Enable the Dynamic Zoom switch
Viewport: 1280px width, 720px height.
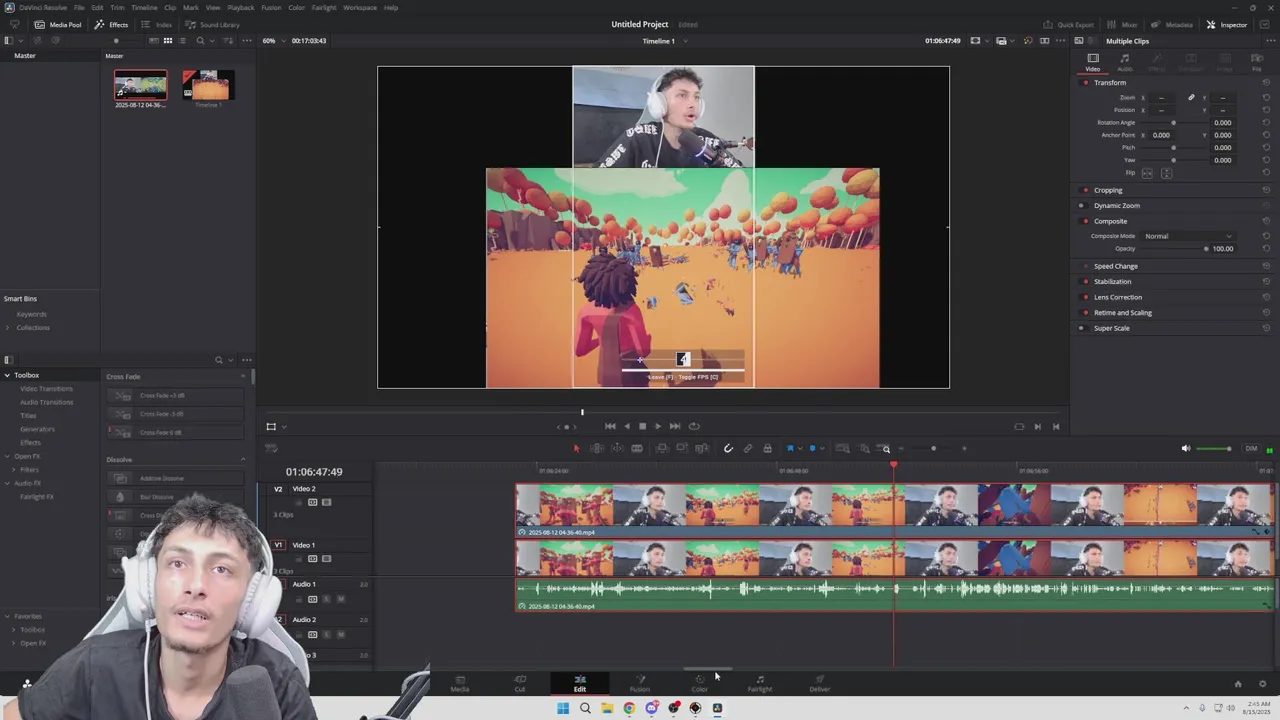[1081, 206]
